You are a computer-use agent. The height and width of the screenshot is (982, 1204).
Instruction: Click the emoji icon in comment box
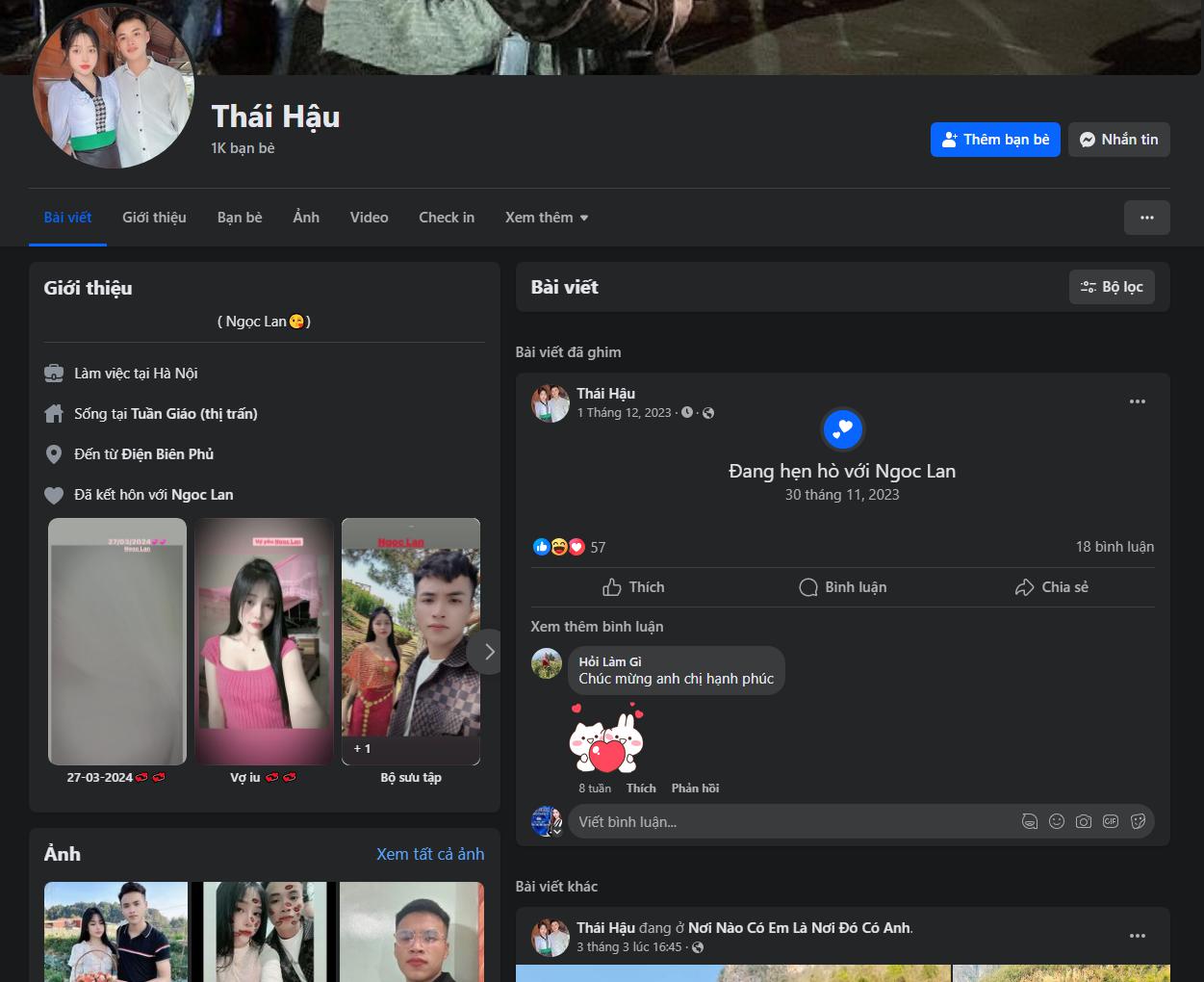click(x=1057, y=821)
